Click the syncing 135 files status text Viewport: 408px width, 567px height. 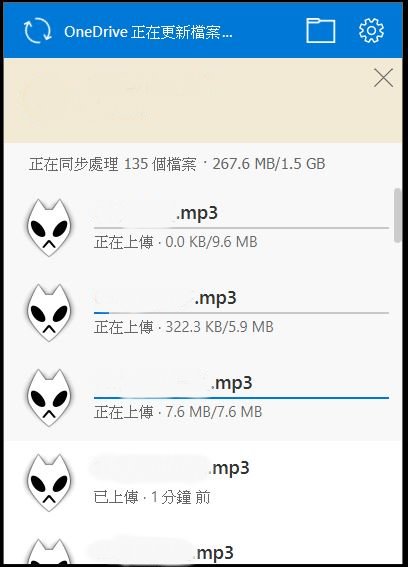[177, 164]
